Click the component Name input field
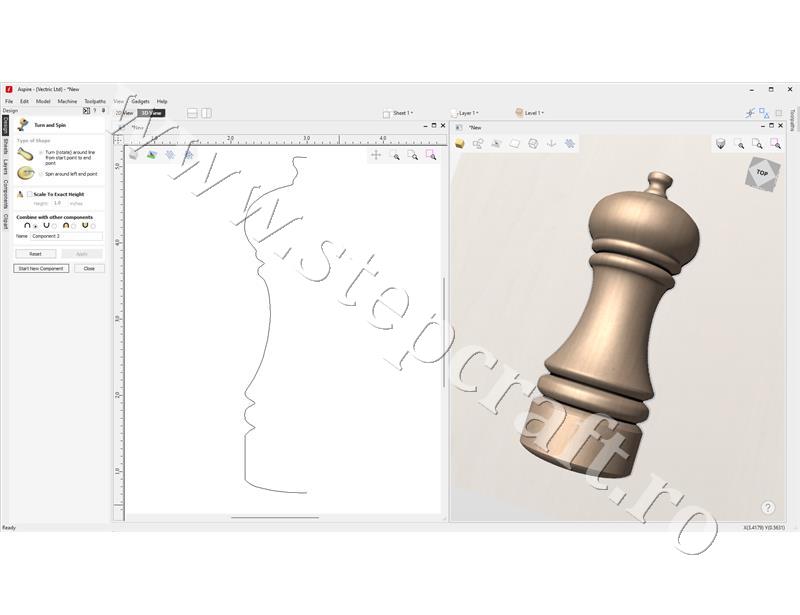Screen dimensions: 800x615 coord(66,236)
